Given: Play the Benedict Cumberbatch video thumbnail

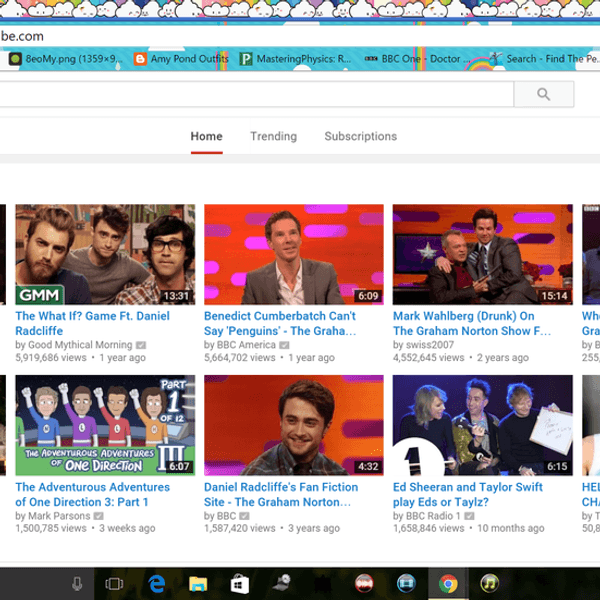Looking at the screenshot, I should point(294,254).
